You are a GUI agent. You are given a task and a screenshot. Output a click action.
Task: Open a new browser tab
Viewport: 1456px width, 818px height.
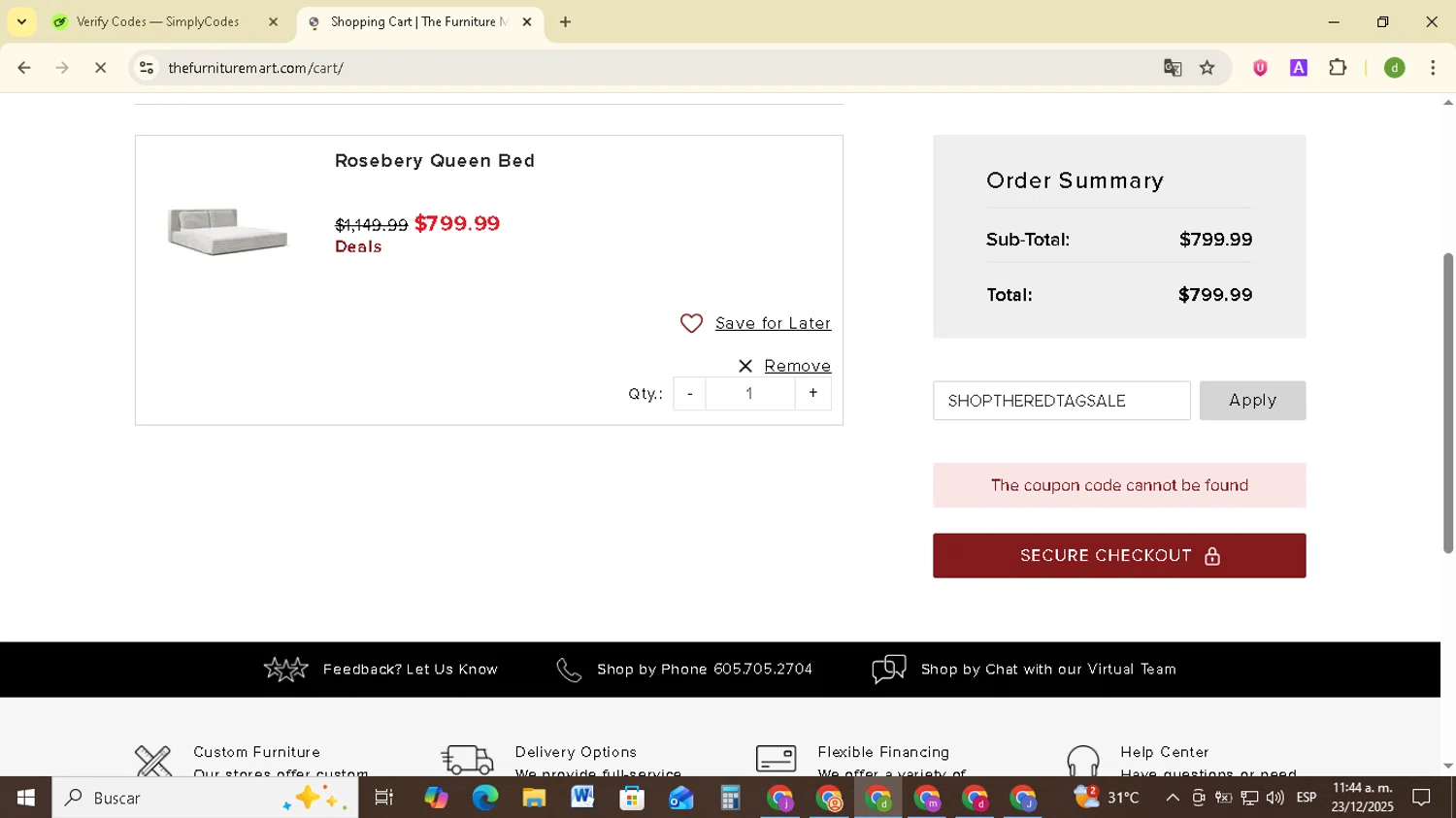[x=565, y=21]
